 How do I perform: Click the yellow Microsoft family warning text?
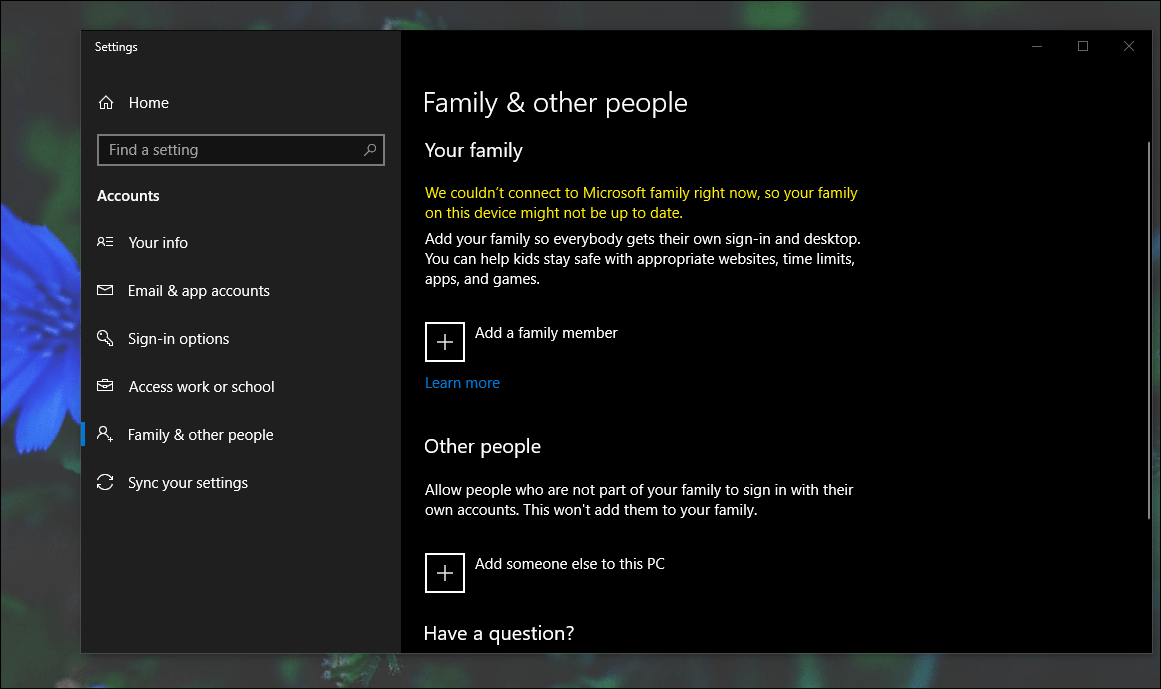pos(641,203)
